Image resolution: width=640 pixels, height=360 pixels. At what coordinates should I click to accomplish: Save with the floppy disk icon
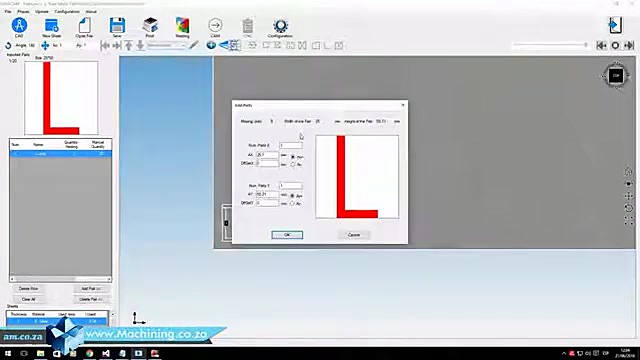click(117, 26)
